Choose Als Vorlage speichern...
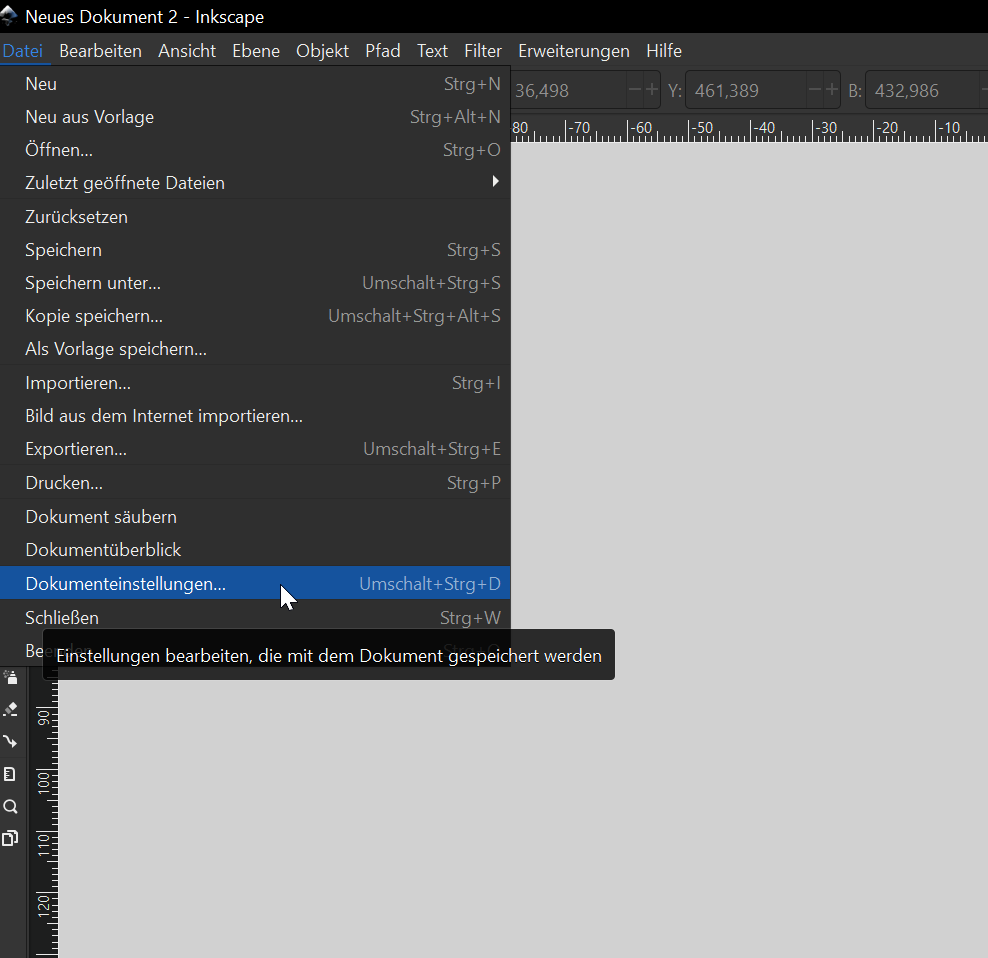Viewport: 988px width, 958px height. [255, 349]
